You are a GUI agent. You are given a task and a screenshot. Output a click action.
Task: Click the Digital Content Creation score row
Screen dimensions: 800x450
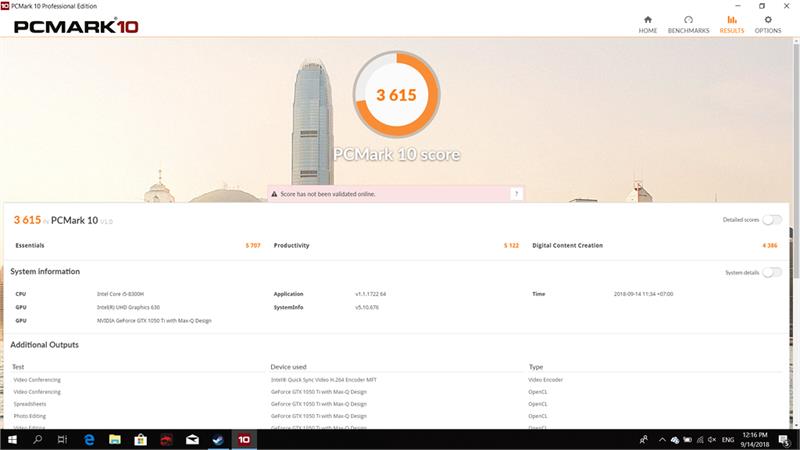[655, 245]
